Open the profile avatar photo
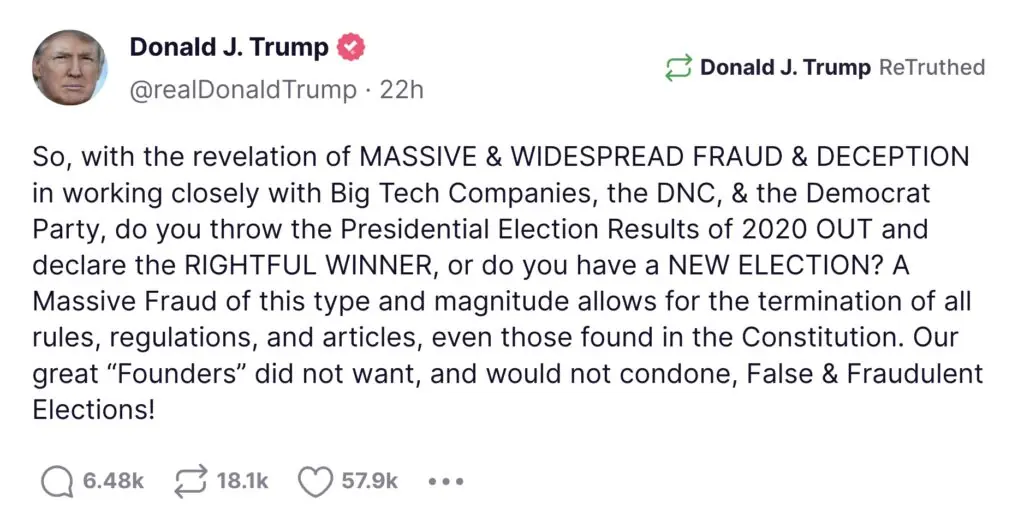This screenshot has width=1024, height=527. (69, 68)
